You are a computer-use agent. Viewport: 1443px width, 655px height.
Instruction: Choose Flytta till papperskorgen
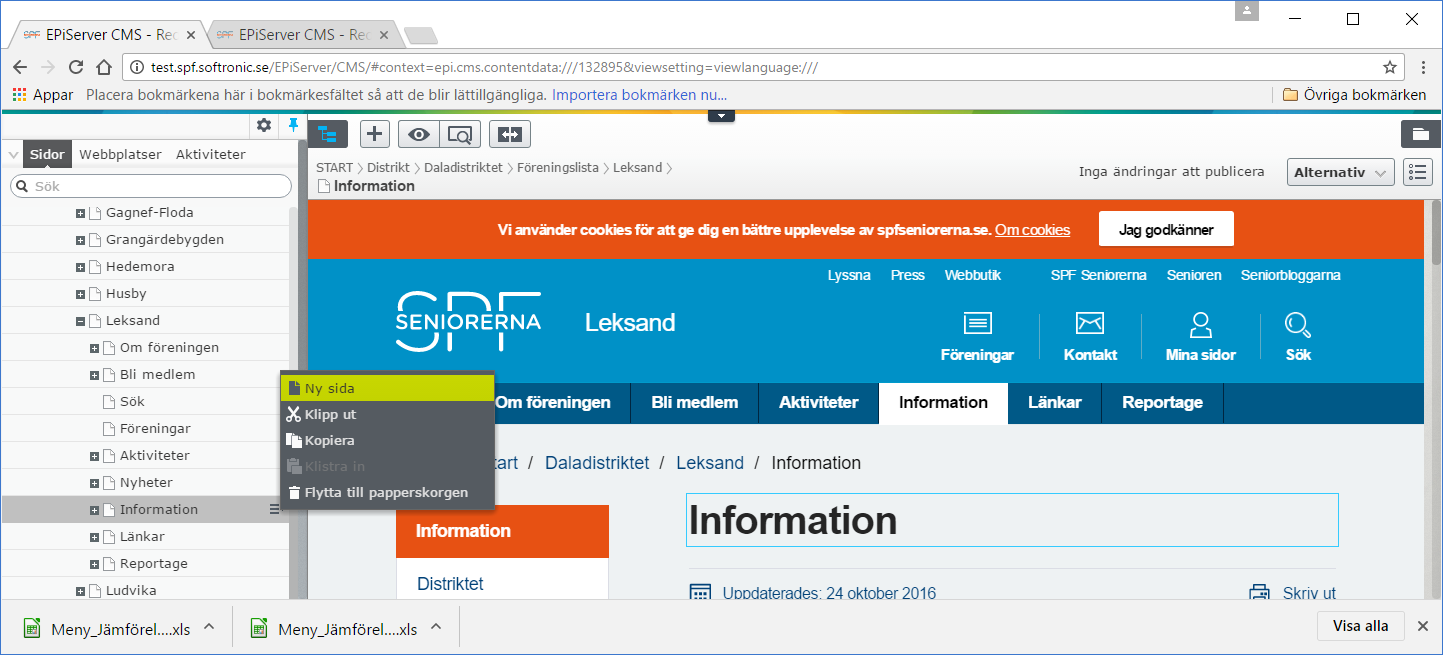pyautogui.click(x=388, y=492)
